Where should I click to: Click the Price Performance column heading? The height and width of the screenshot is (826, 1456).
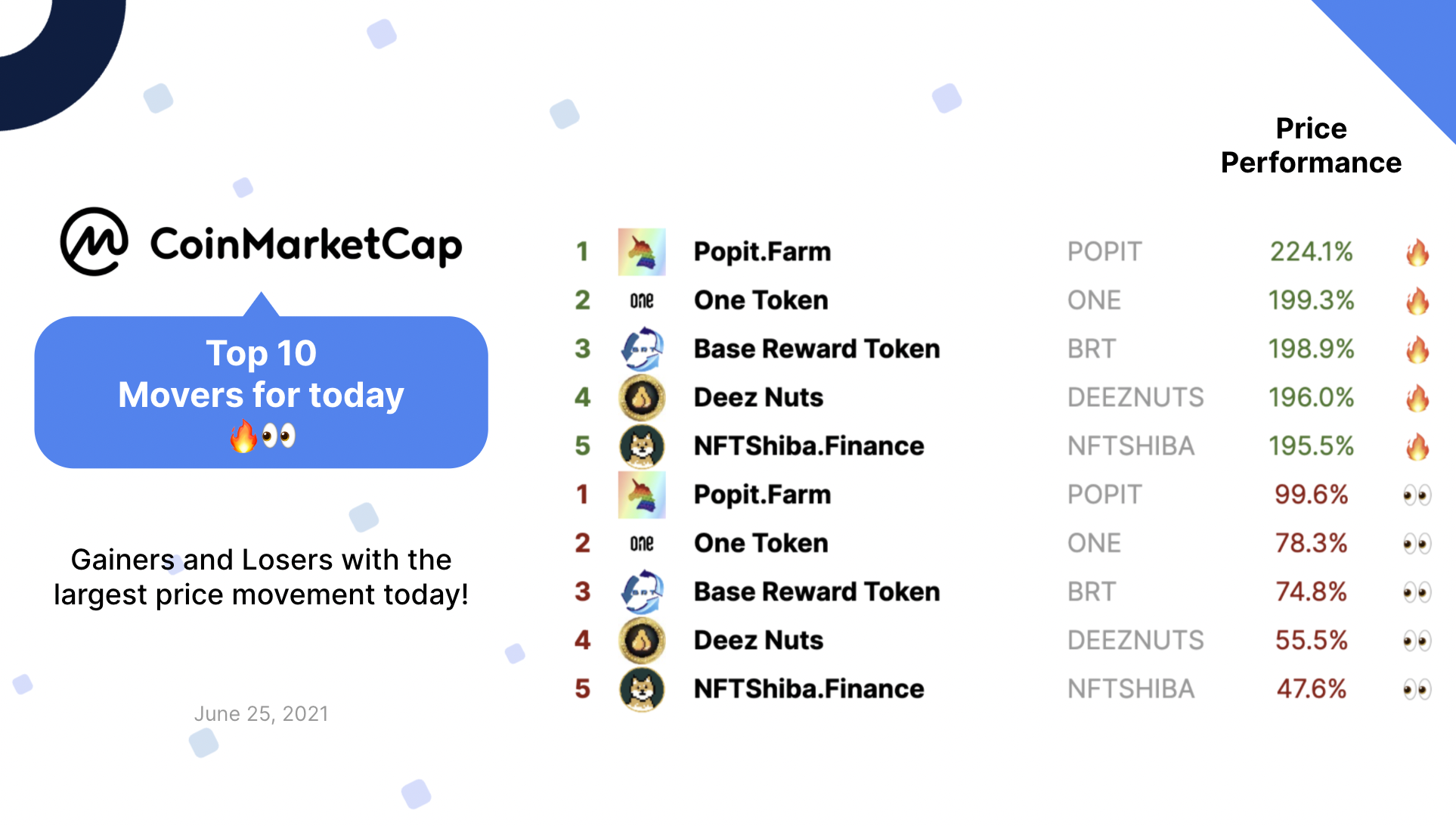[1311, 145]
